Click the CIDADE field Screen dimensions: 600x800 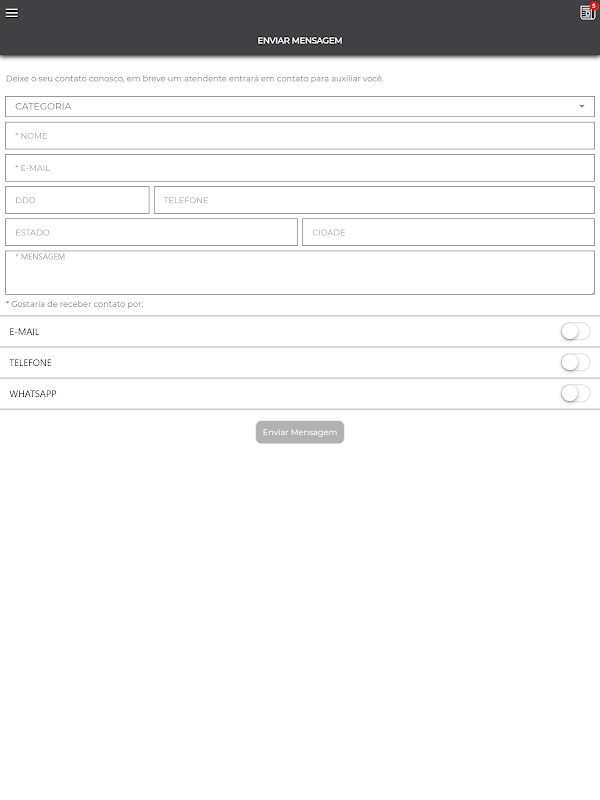448,232
